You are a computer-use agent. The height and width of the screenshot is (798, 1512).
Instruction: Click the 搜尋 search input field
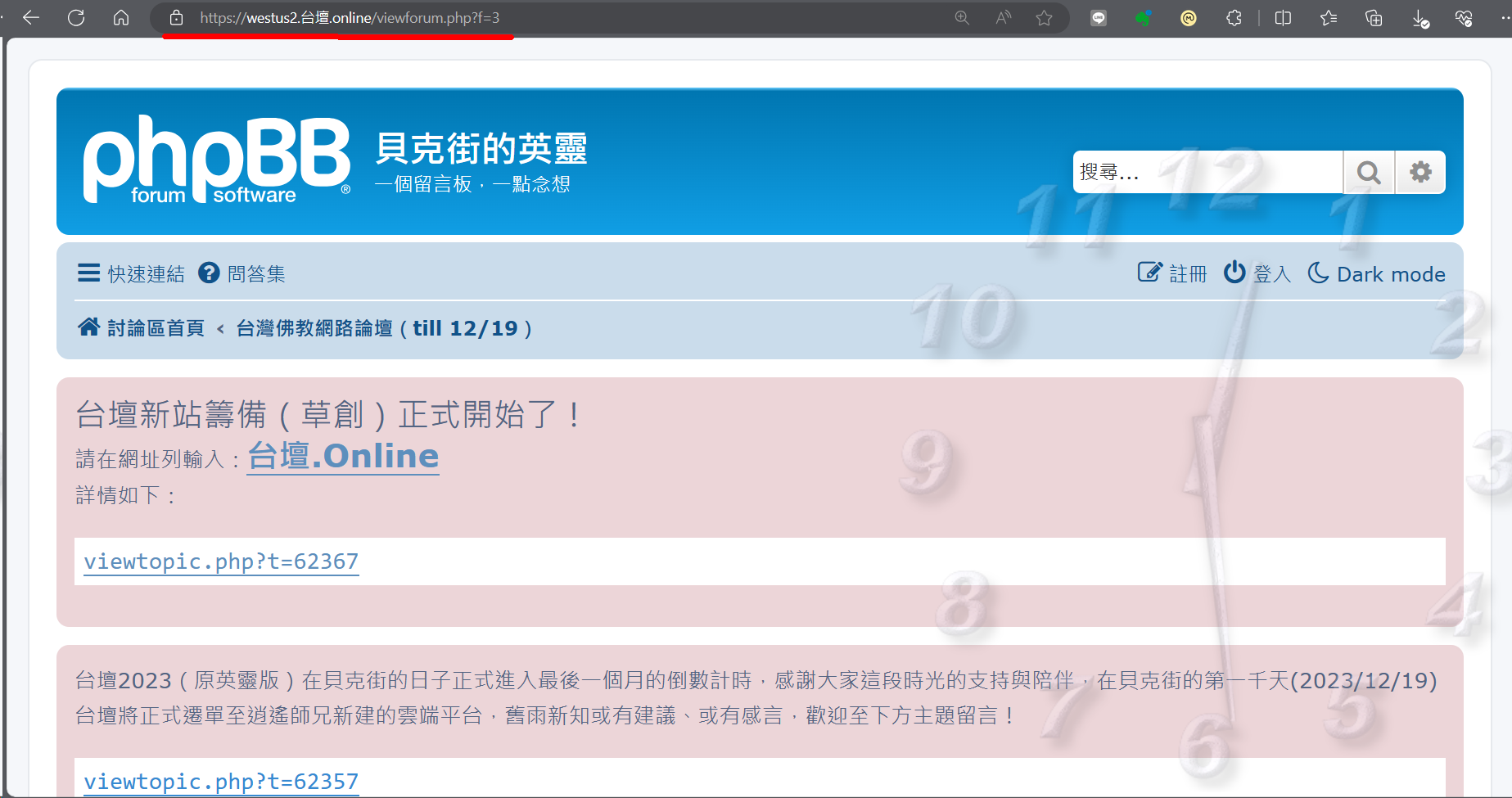pos(1208,172)
